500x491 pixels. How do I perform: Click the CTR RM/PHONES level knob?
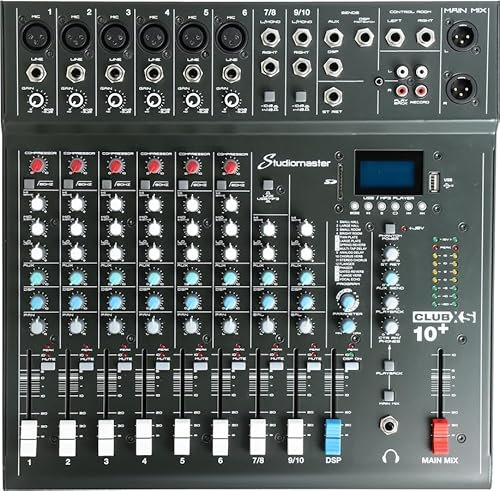pos(391,327)
